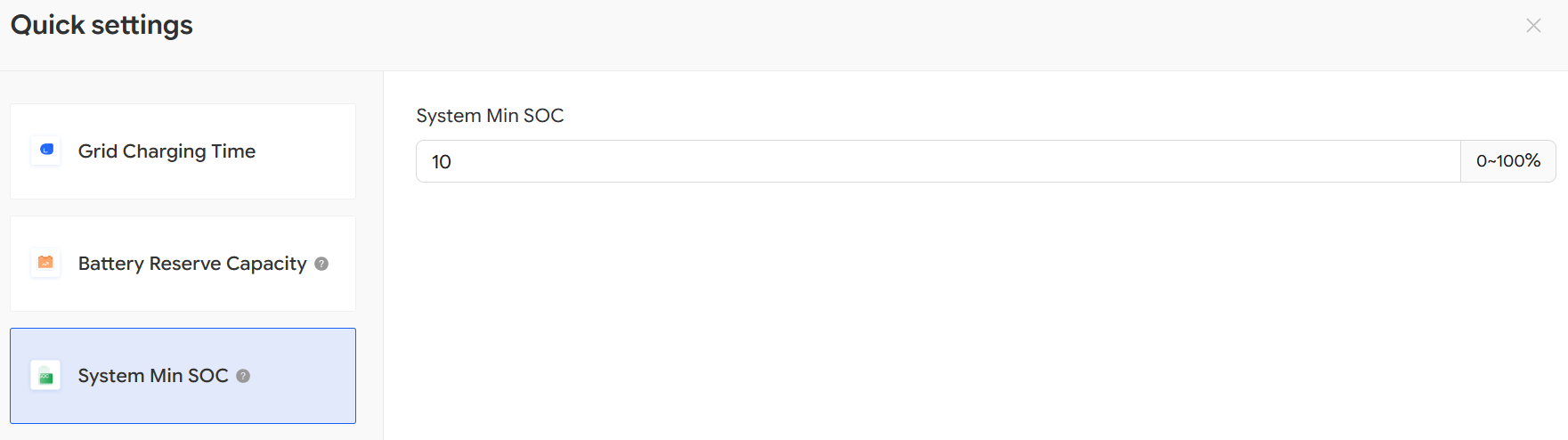Screen dimensions: 1568x440
Task: Close the Quick settings dialog
Action: coord(1533,26)
